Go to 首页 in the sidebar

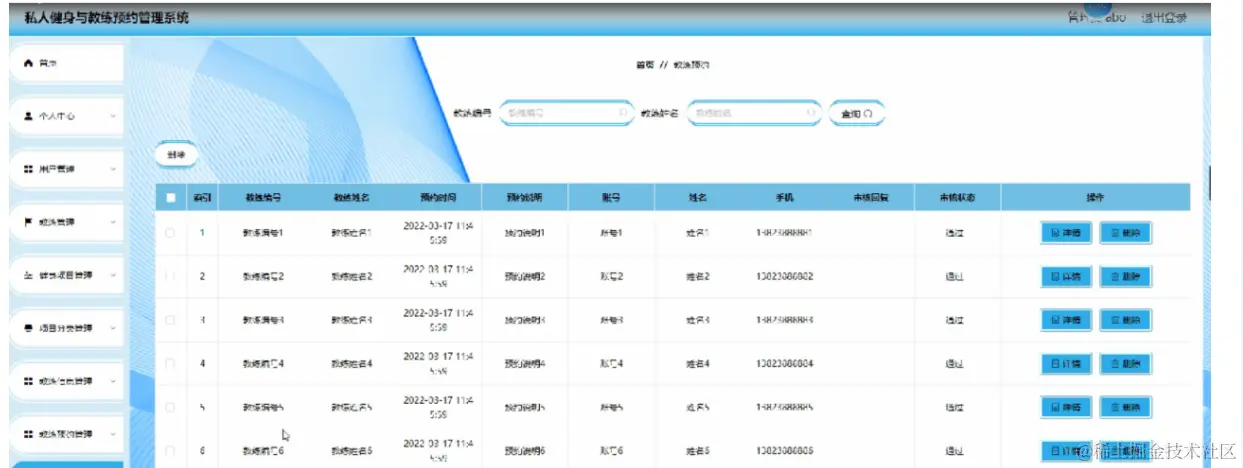coord(66,63)
